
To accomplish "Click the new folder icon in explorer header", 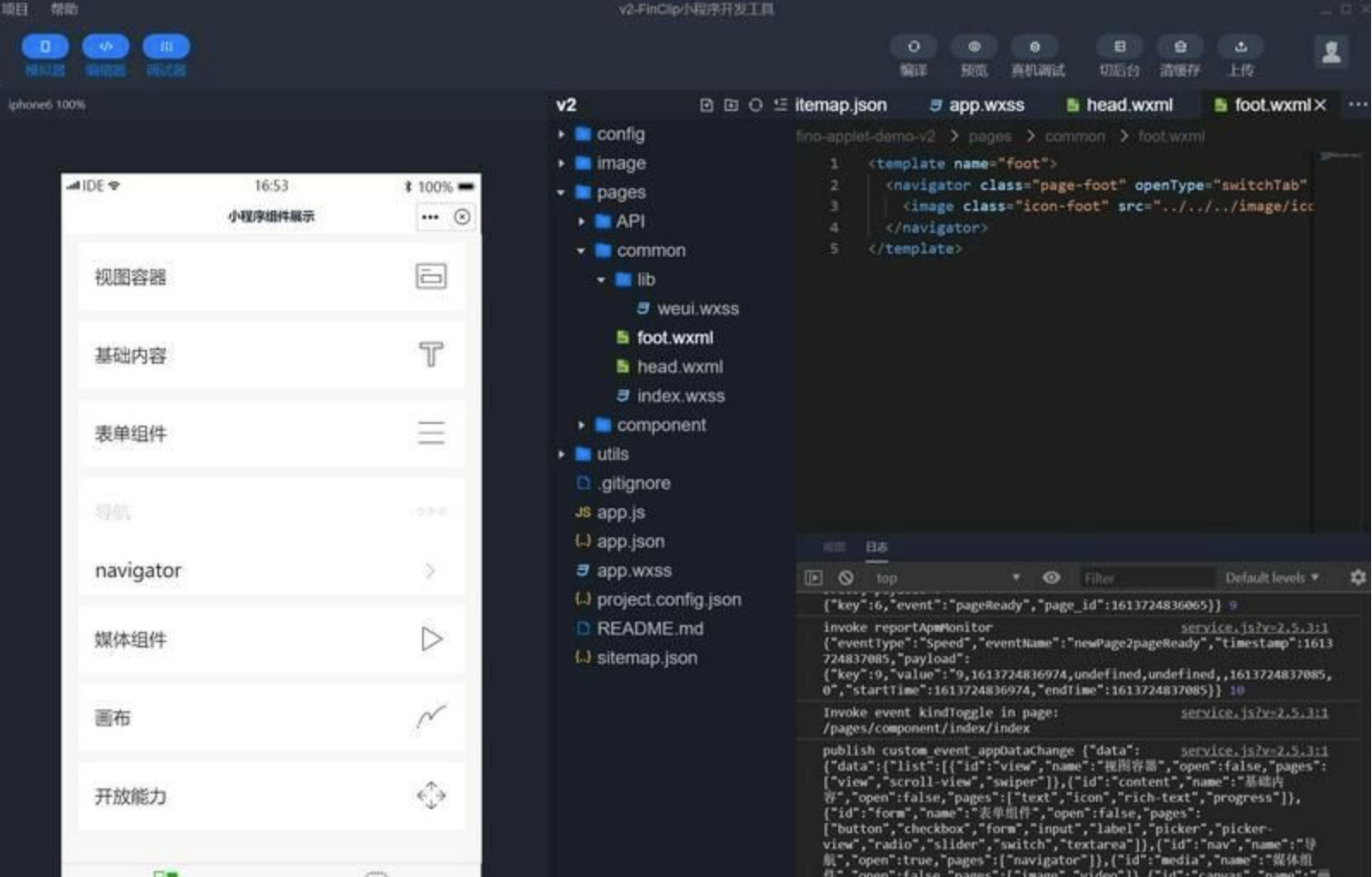I will [731, 105].
